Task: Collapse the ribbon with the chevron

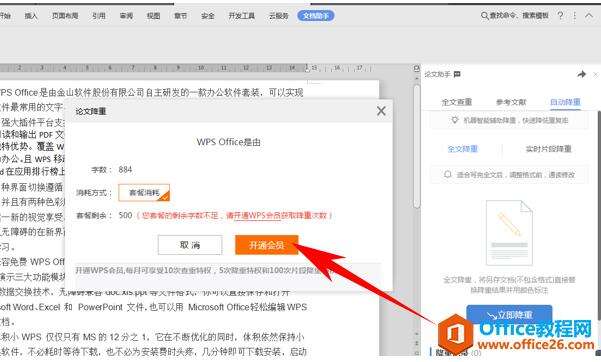Action: pyautogui.click(x=589, y=16)
